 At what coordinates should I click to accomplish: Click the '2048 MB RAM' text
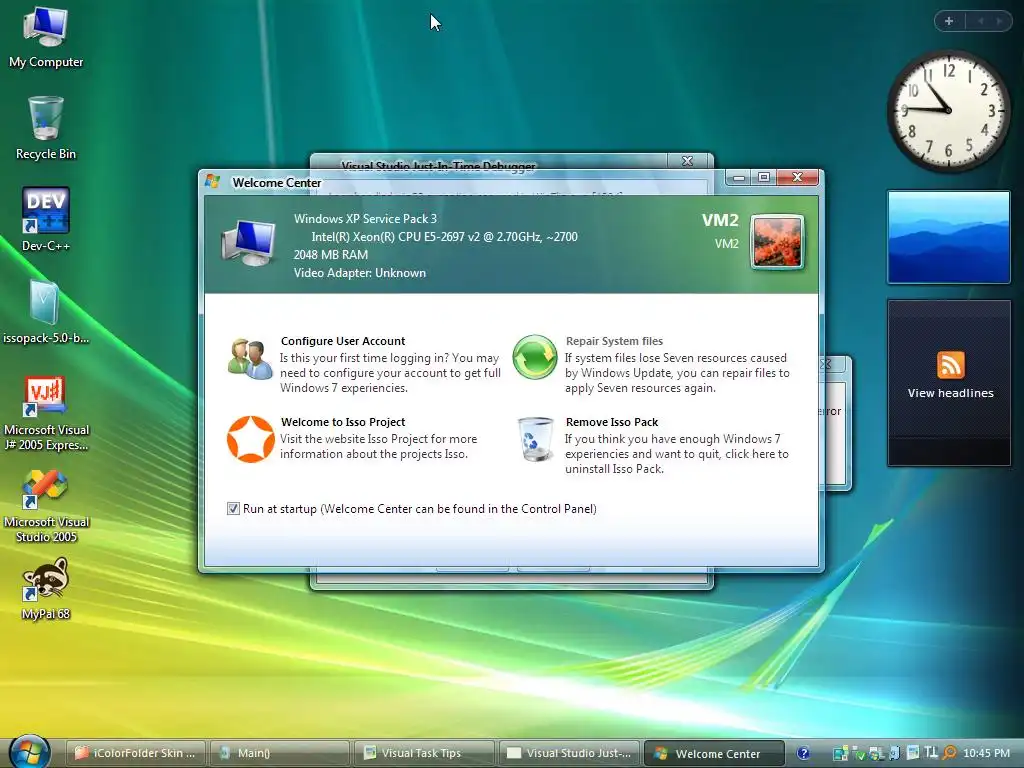tap(330, 255)
